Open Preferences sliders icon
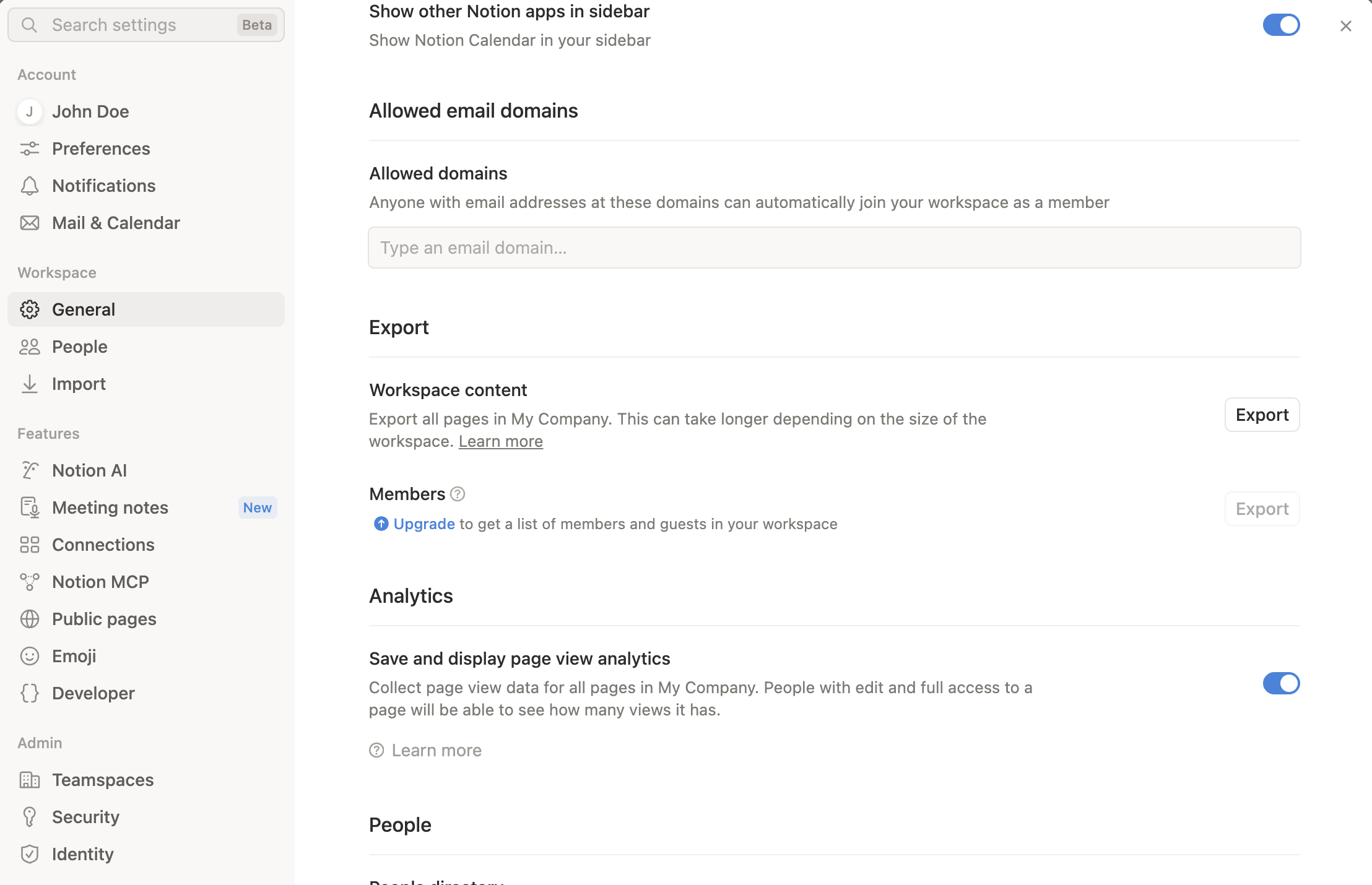 click(30, 149)
